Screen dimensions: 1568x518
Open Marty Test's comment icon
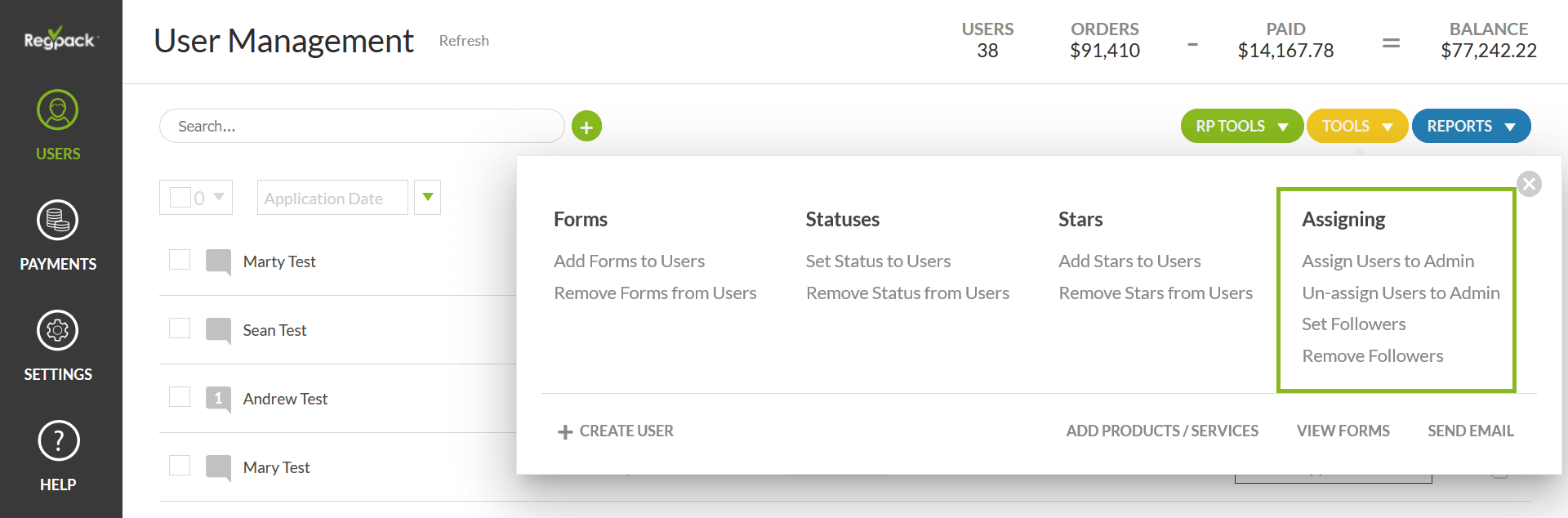218,261
